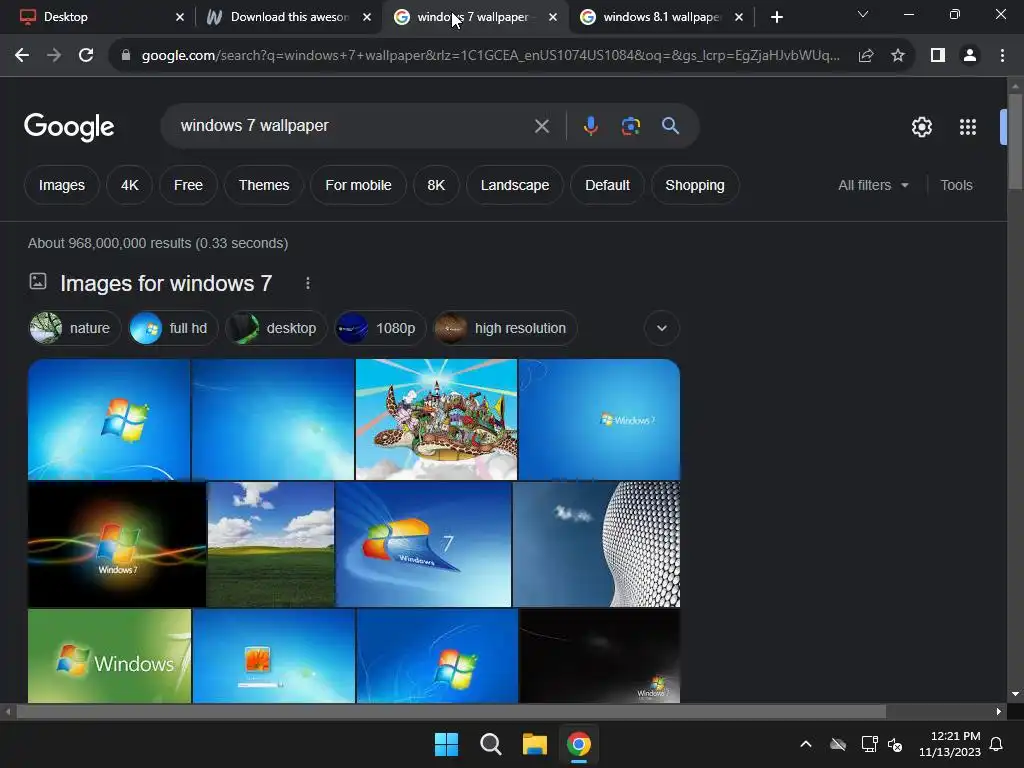Reload the current page
The image size is (1024, 768).
coord(86,56)
